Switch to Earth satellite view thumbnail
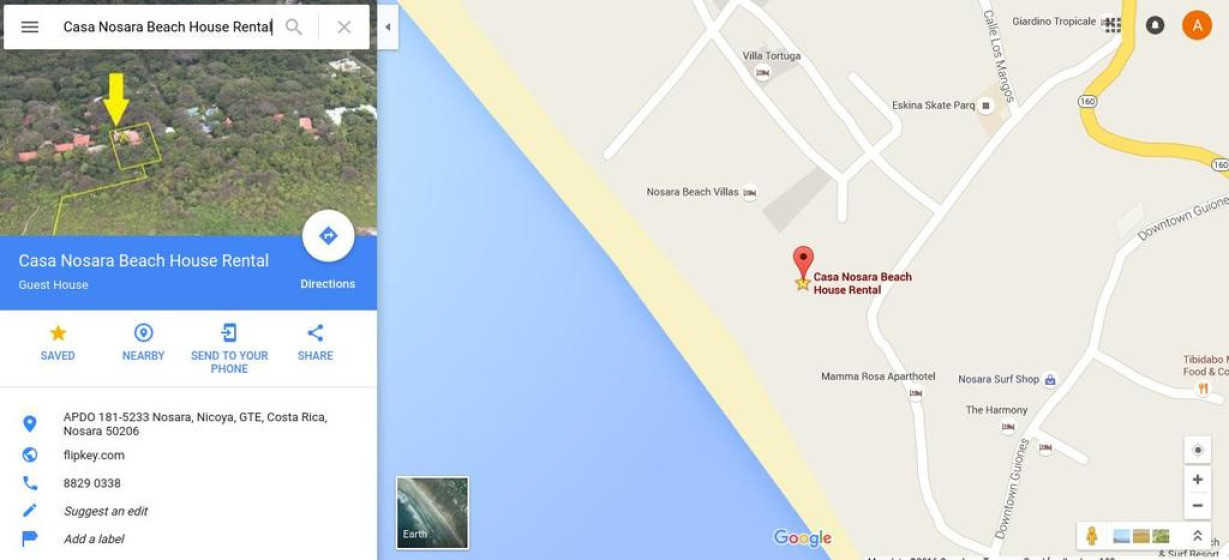 [432, 512]
